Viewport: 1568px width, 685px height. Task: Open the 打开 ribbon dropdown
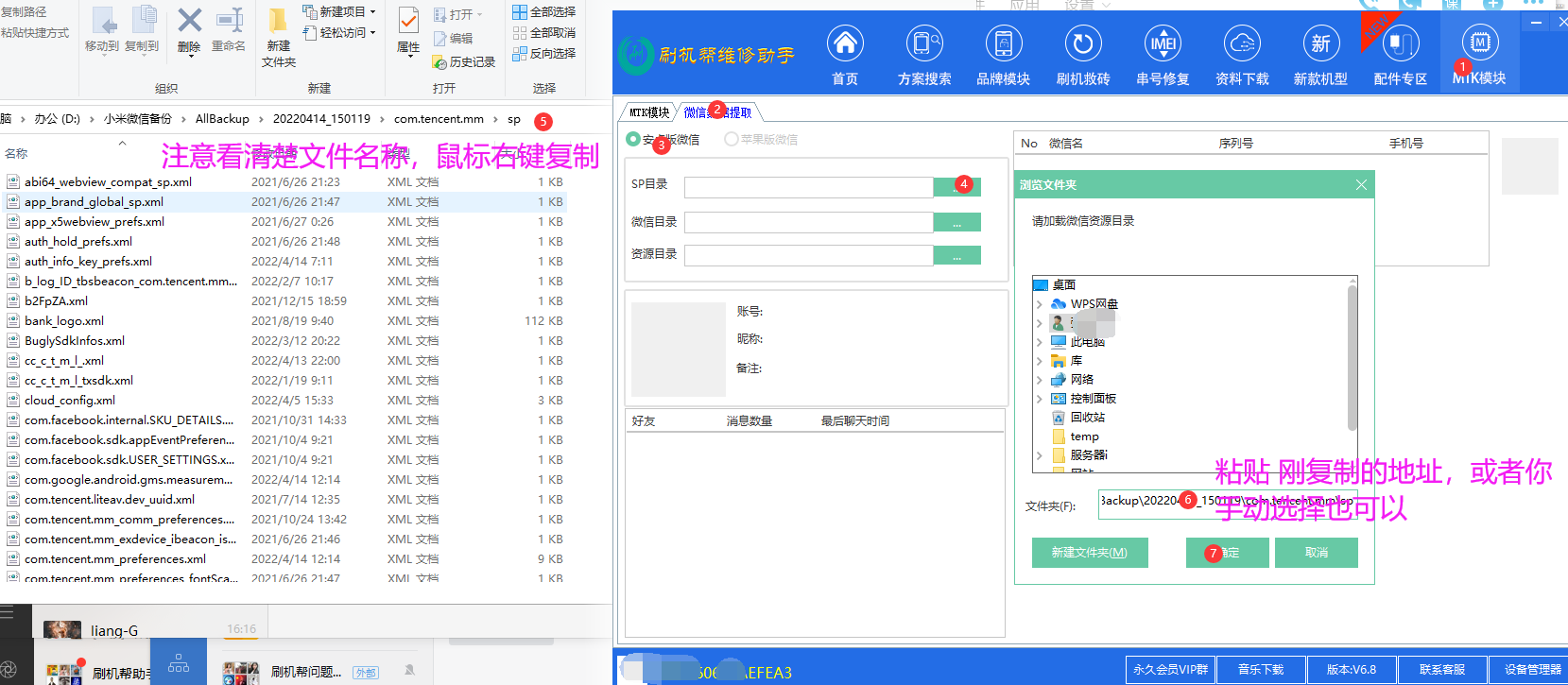click(458, 15)
